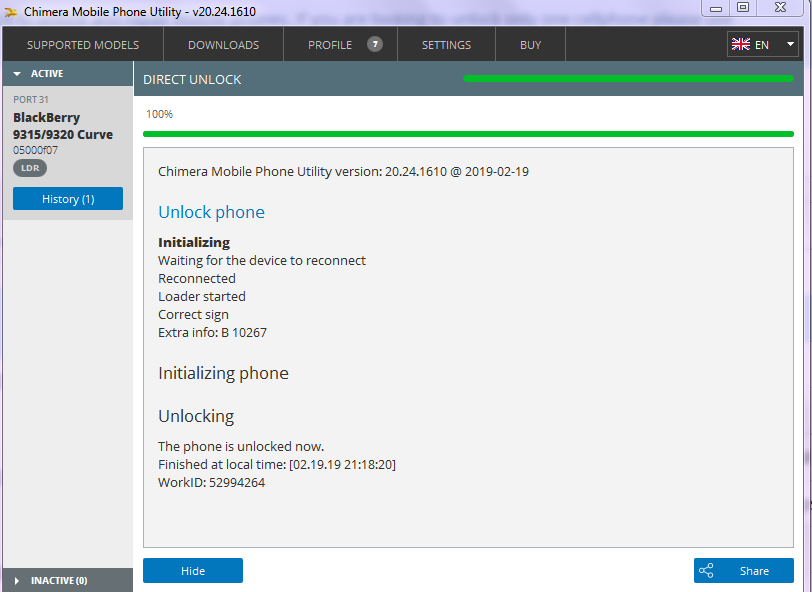Click the 'Loader started' log line
This screenshot has width=812, height=592.
(202, 296)
